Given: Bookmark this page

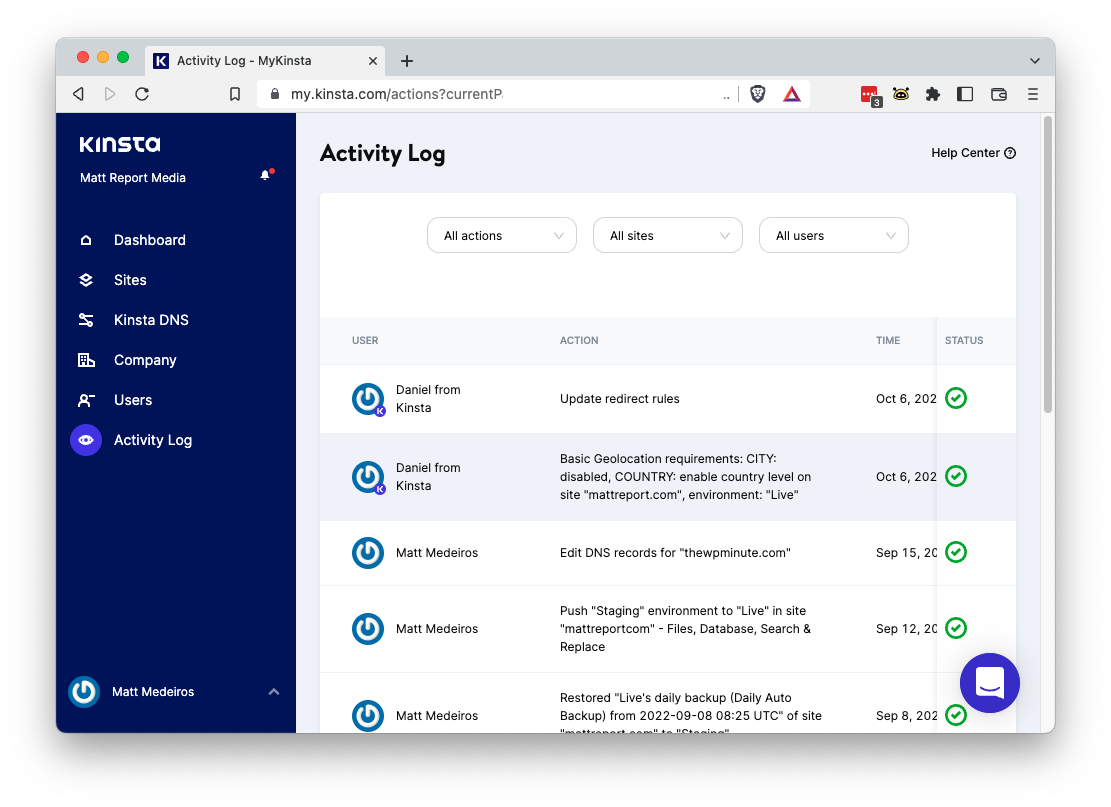Looking at the screenshot, I should pyautogui.click(x=235, y=94).
